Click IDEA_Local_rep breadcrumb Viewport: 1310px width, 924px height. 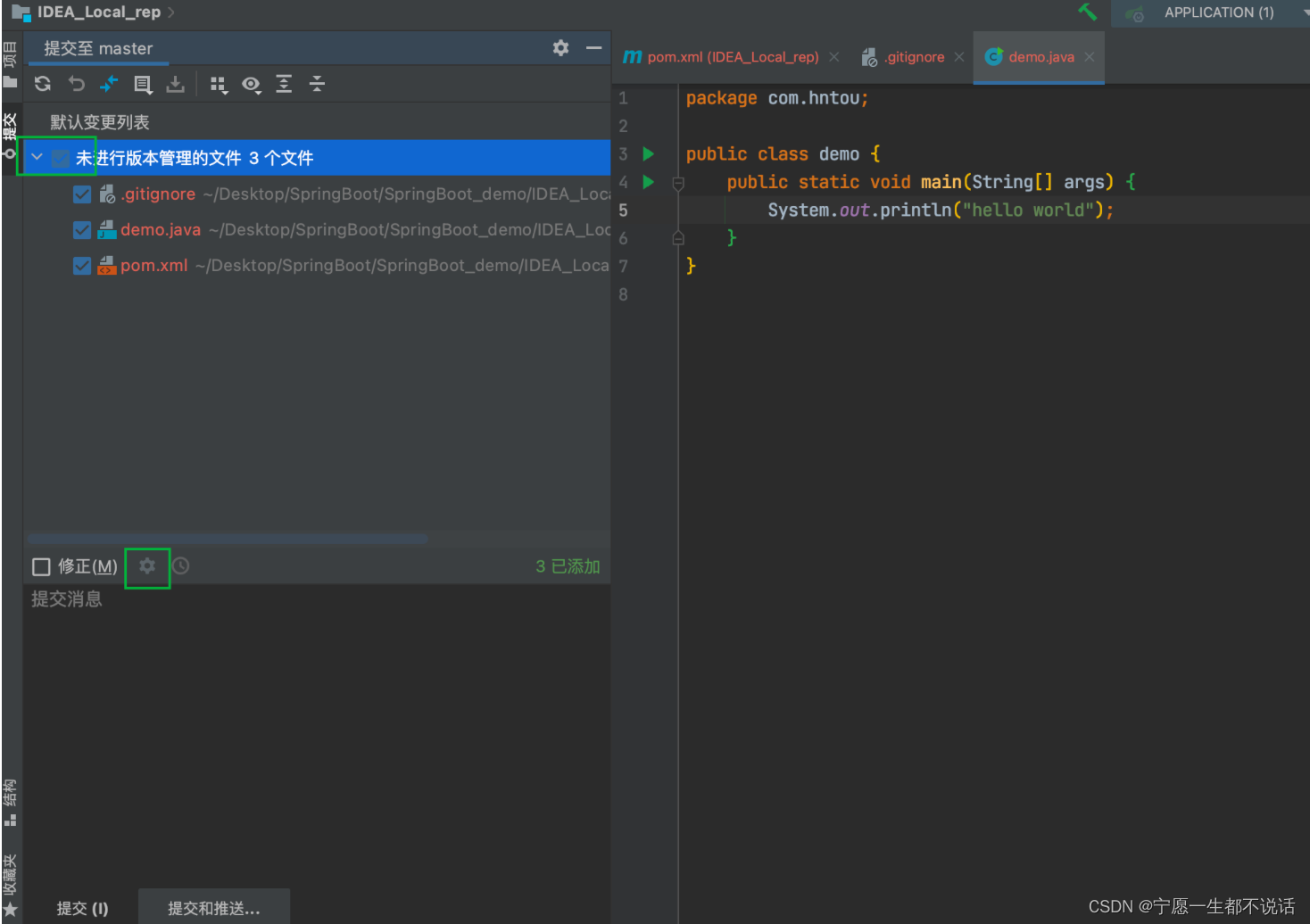tap(99, 12)
